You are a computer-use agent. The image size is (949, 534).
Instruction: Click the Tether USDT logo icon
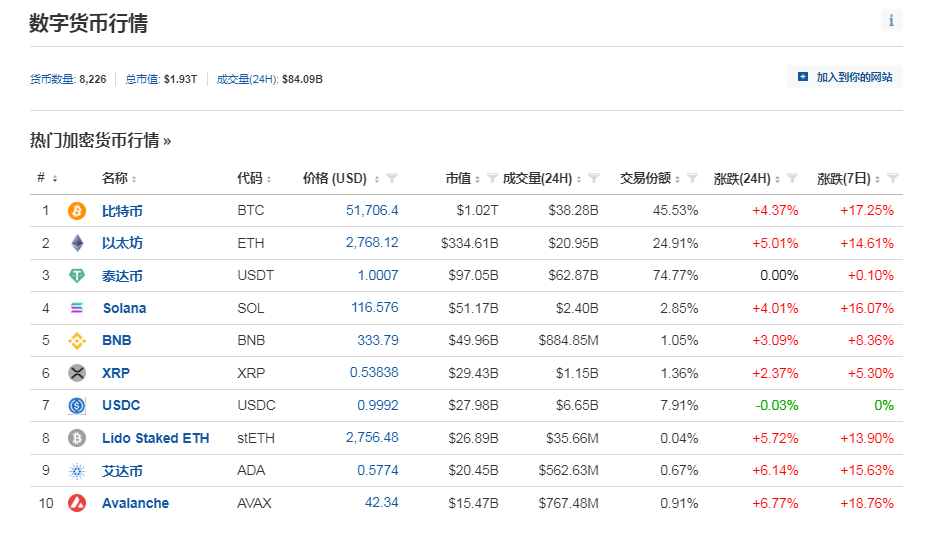[77, 276]
